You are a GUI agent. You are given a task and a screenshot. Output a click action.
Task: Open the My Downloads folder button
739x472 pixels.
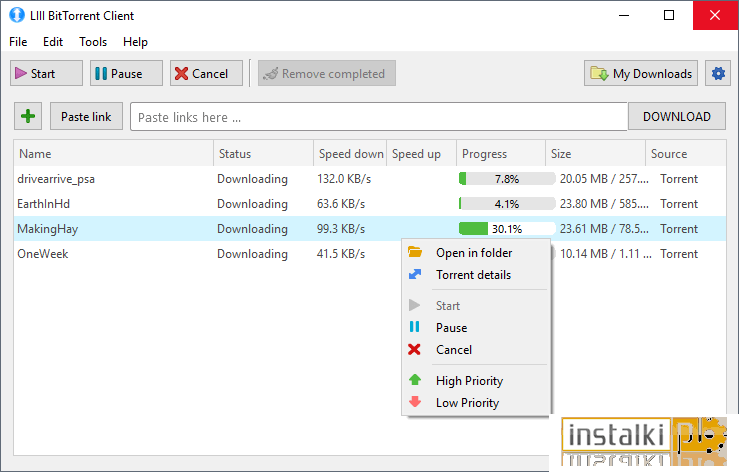pyautogui.click(x=641, y=73)
